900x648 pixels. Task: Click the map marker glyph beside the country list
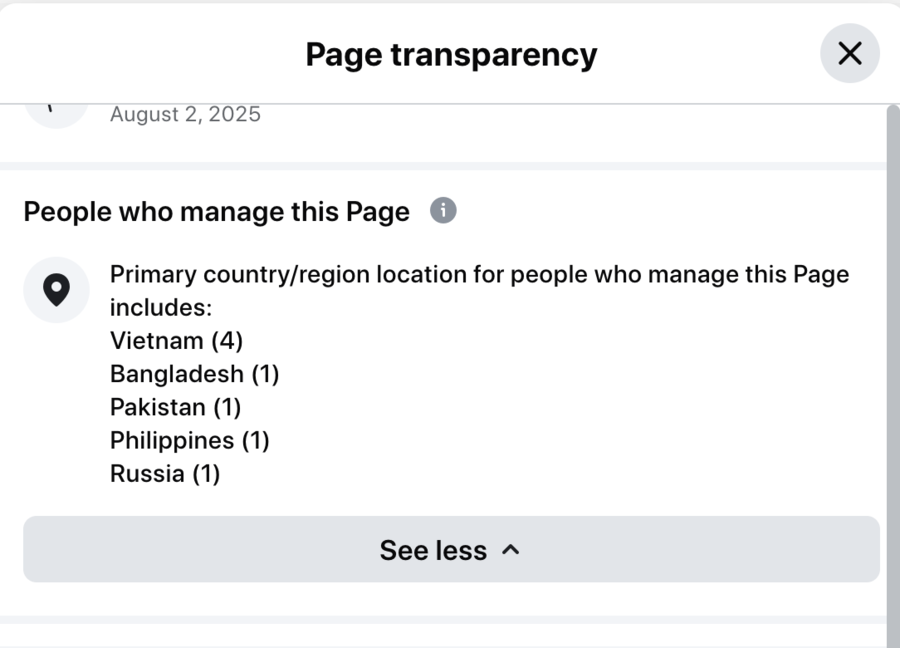56,289
